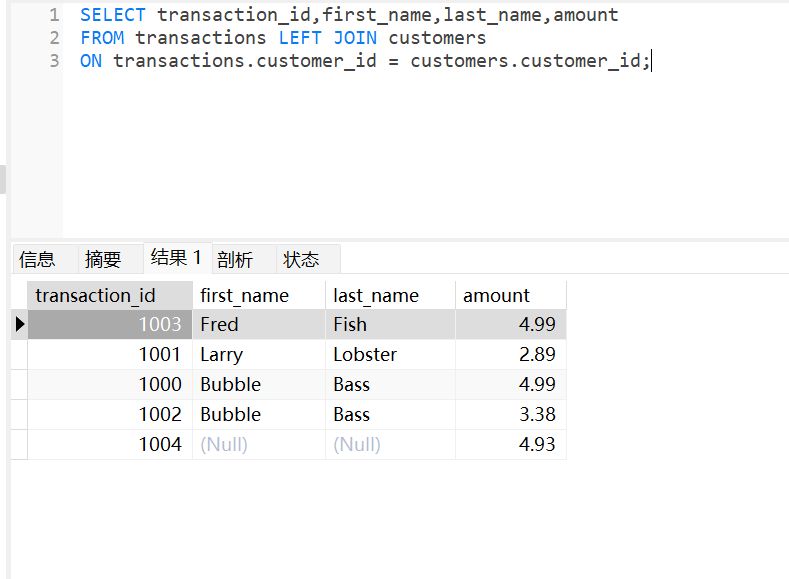
Task: Open the 状态 tab
Action: point(301,259)
